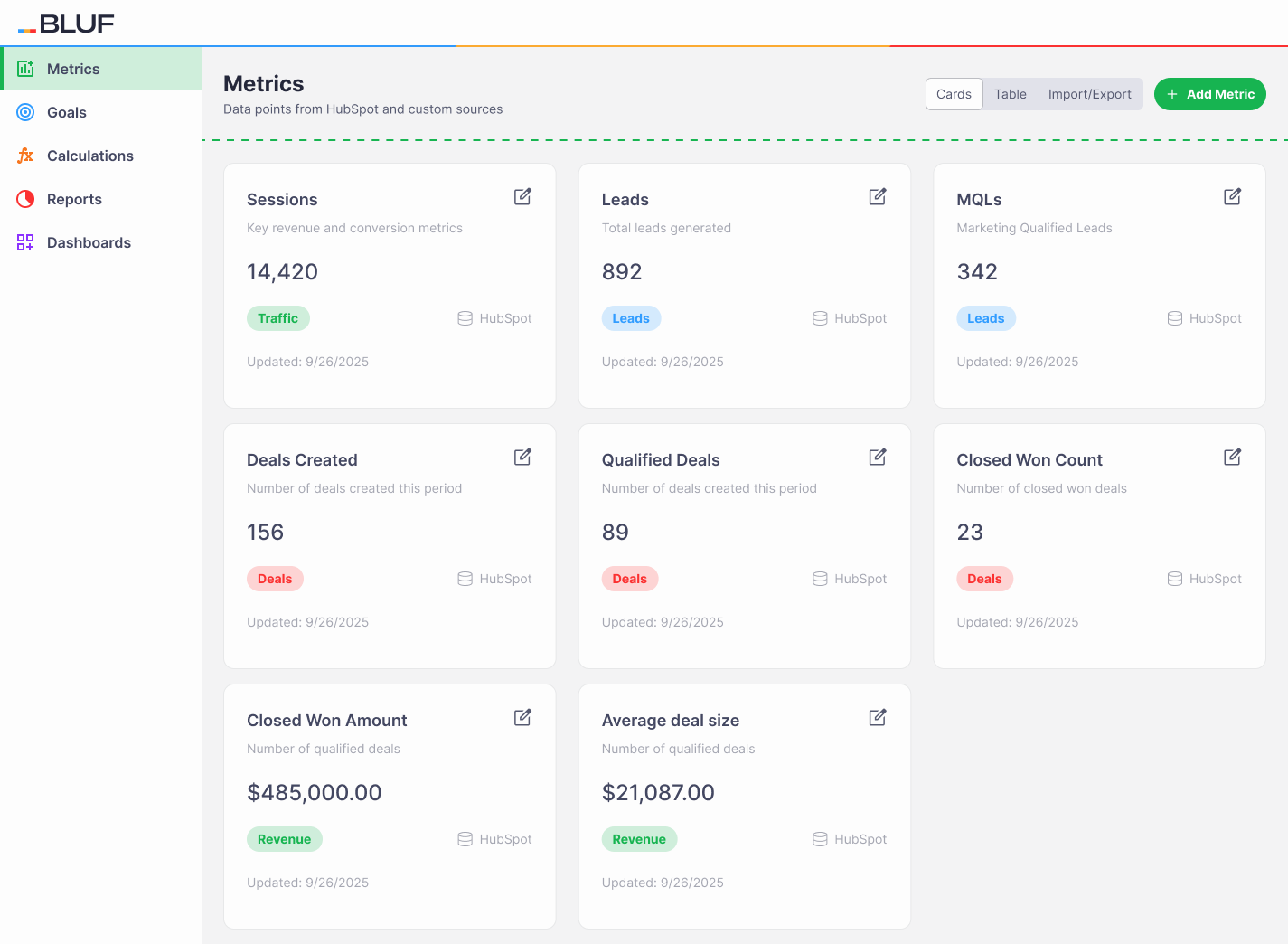Screen dimensions: 1288x944
Task: Click the Goals target icon
Action: pyautogui.click(x=25, y=112)
